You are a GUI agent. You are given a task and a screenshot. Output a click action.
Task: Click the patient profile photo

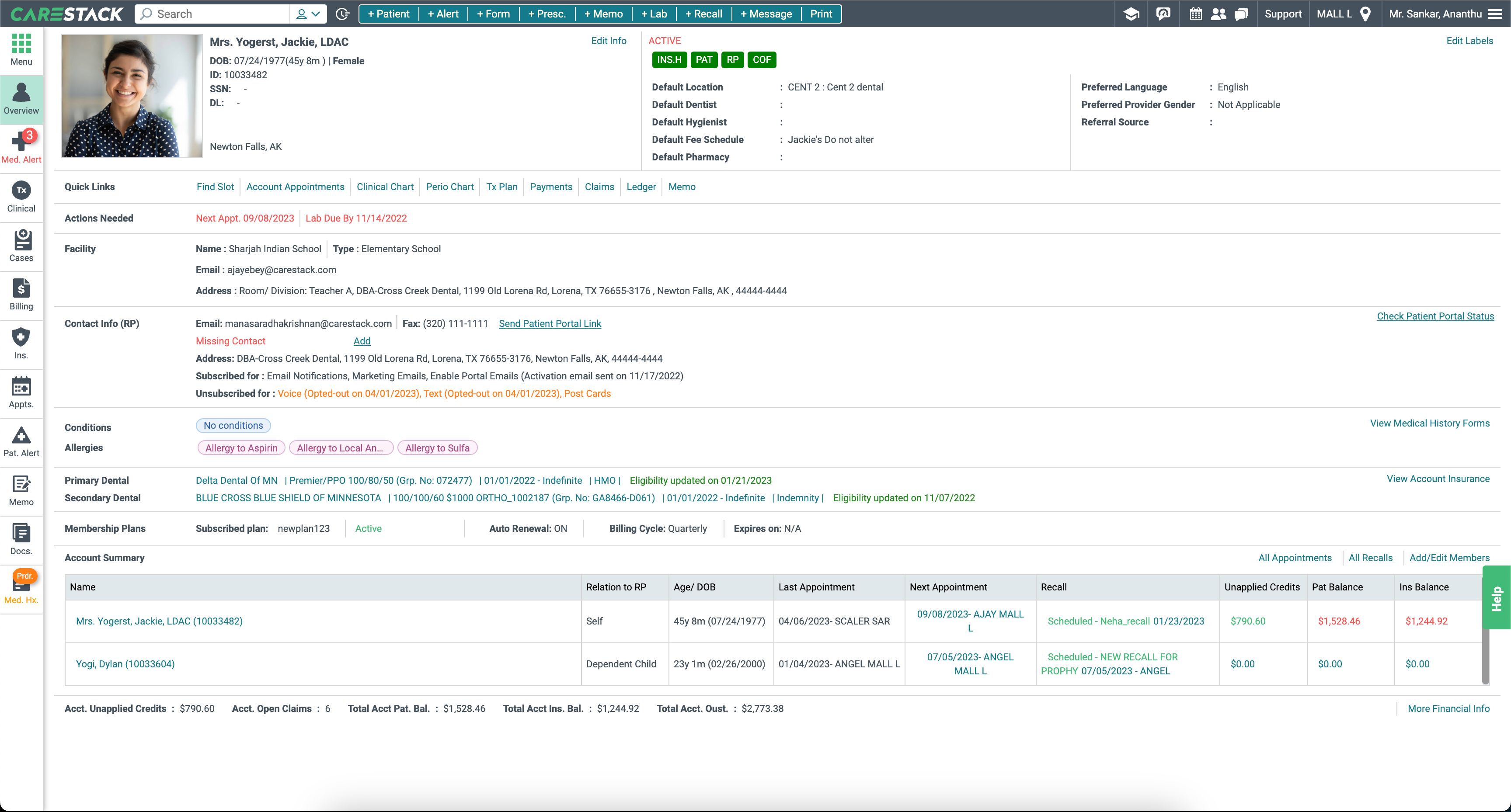click(x=132, y=96)
